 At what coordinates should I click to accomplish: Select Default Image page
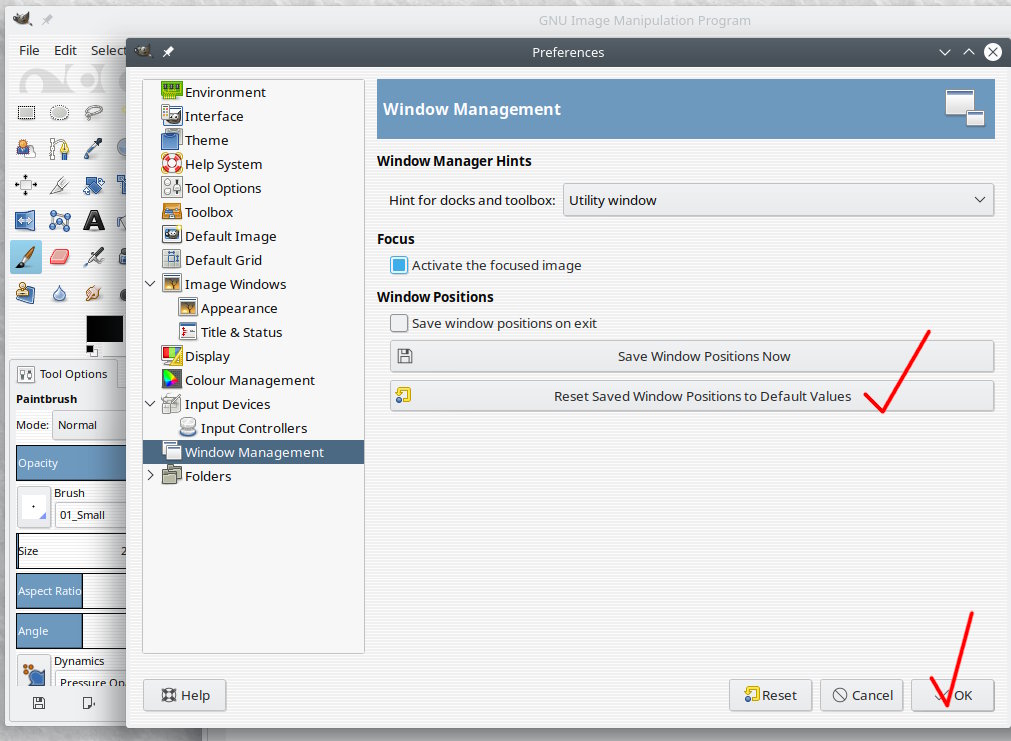click(230, 236)
